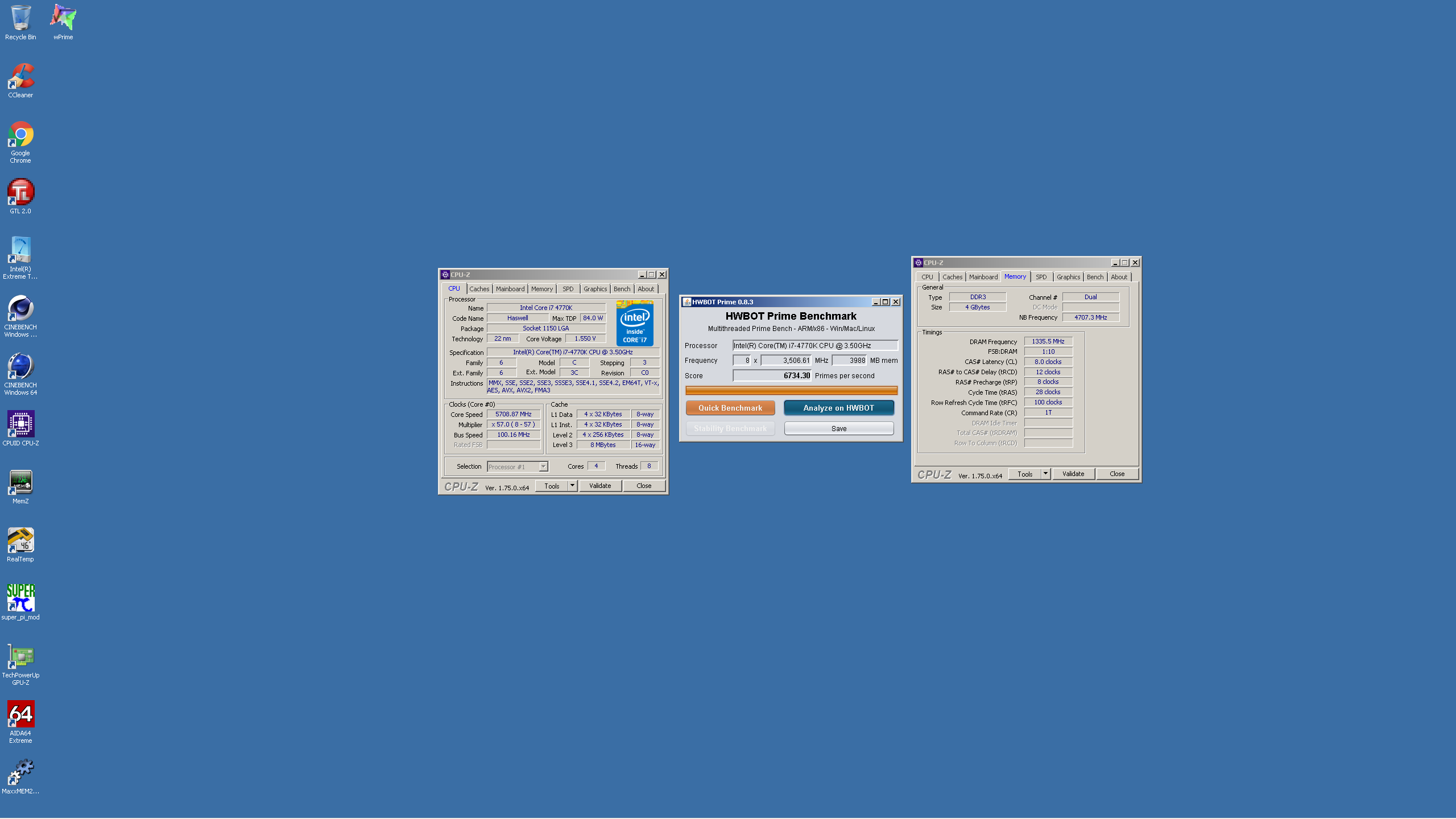
Task: Expand Tools dropdown arrow in right CPU-Z
Action: (1045, 474)
